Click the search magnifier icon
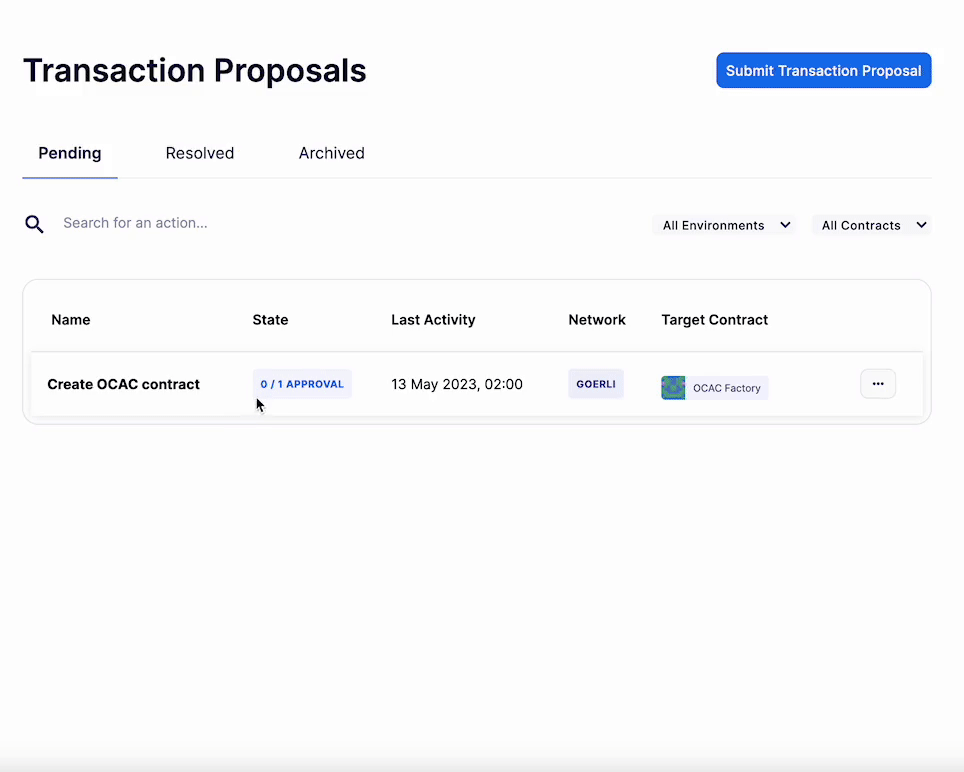The image size is (964, 772). [34, 223]
